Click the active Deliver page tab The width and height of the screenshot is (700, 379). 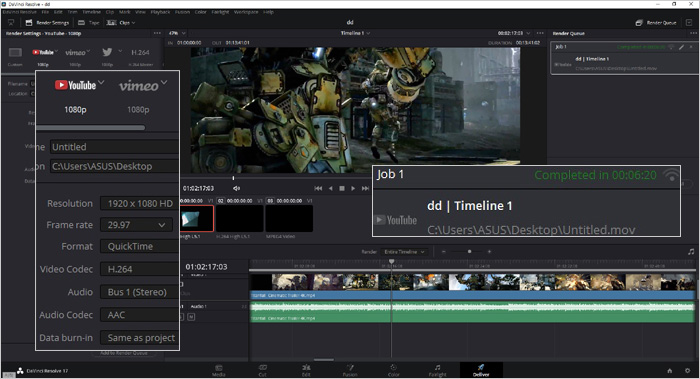(x=481, y=371)
